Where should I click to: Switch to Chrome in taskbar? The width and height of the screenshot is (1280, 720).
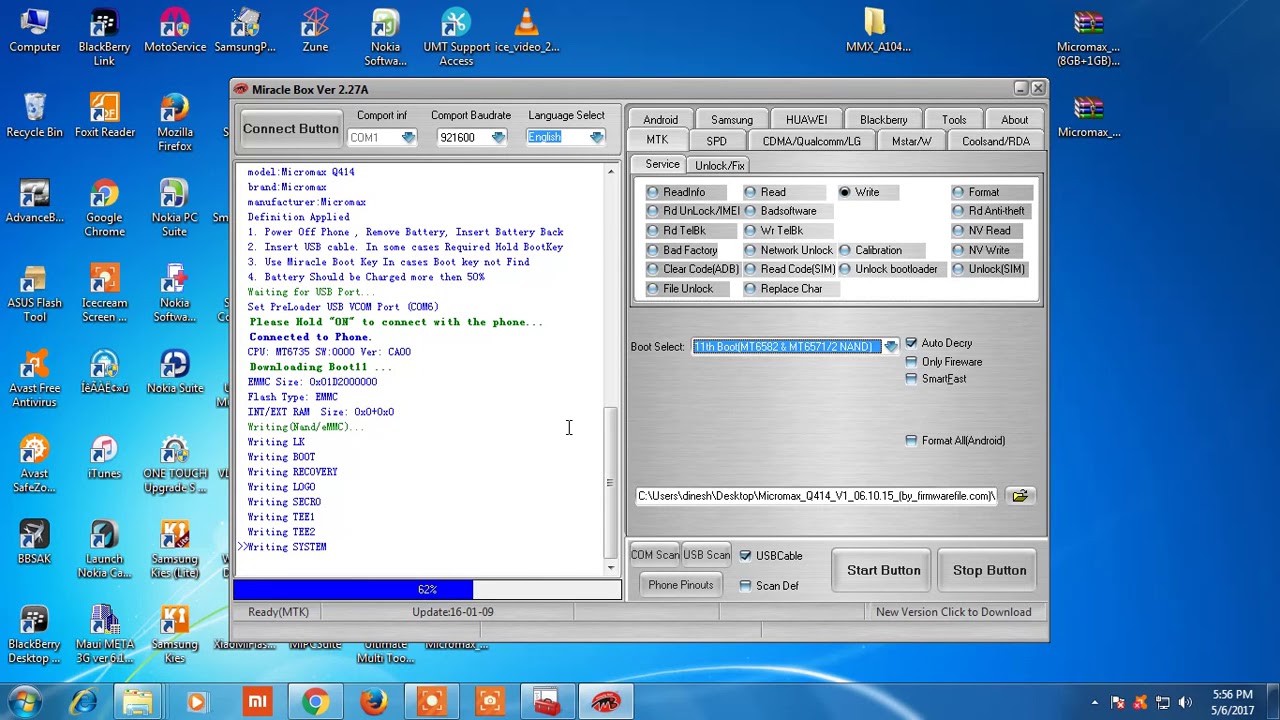[x=315, y=702]
